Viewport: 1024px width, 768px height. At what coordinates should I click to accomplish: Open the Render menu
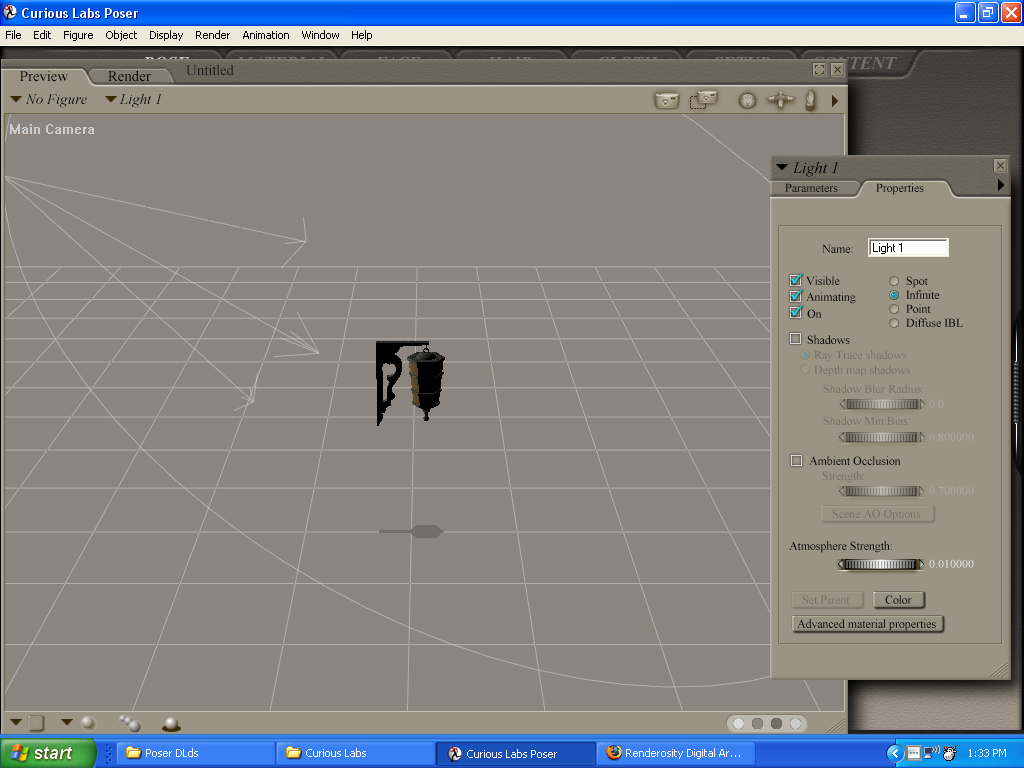[x=212, y=35]
